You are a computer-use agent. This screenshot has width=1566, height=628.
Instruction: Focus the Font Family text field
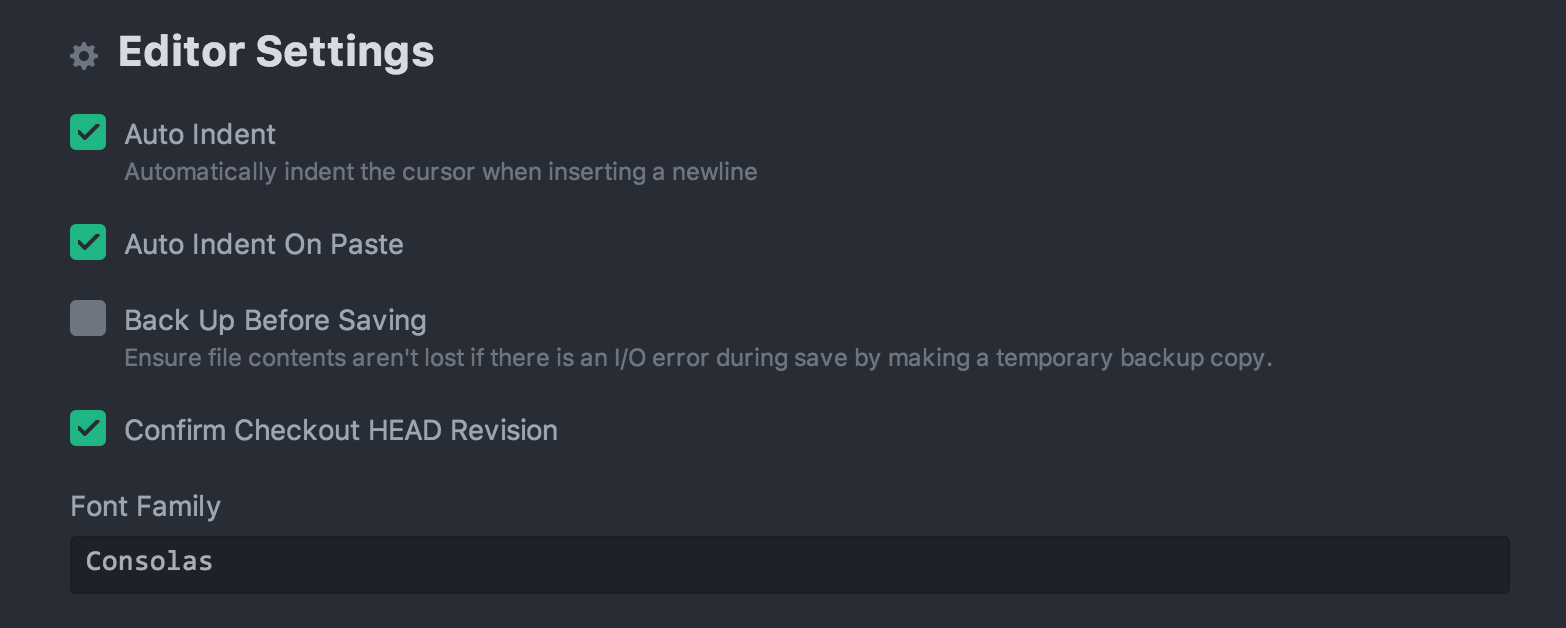pyautogui.click(x=790, y=565)
